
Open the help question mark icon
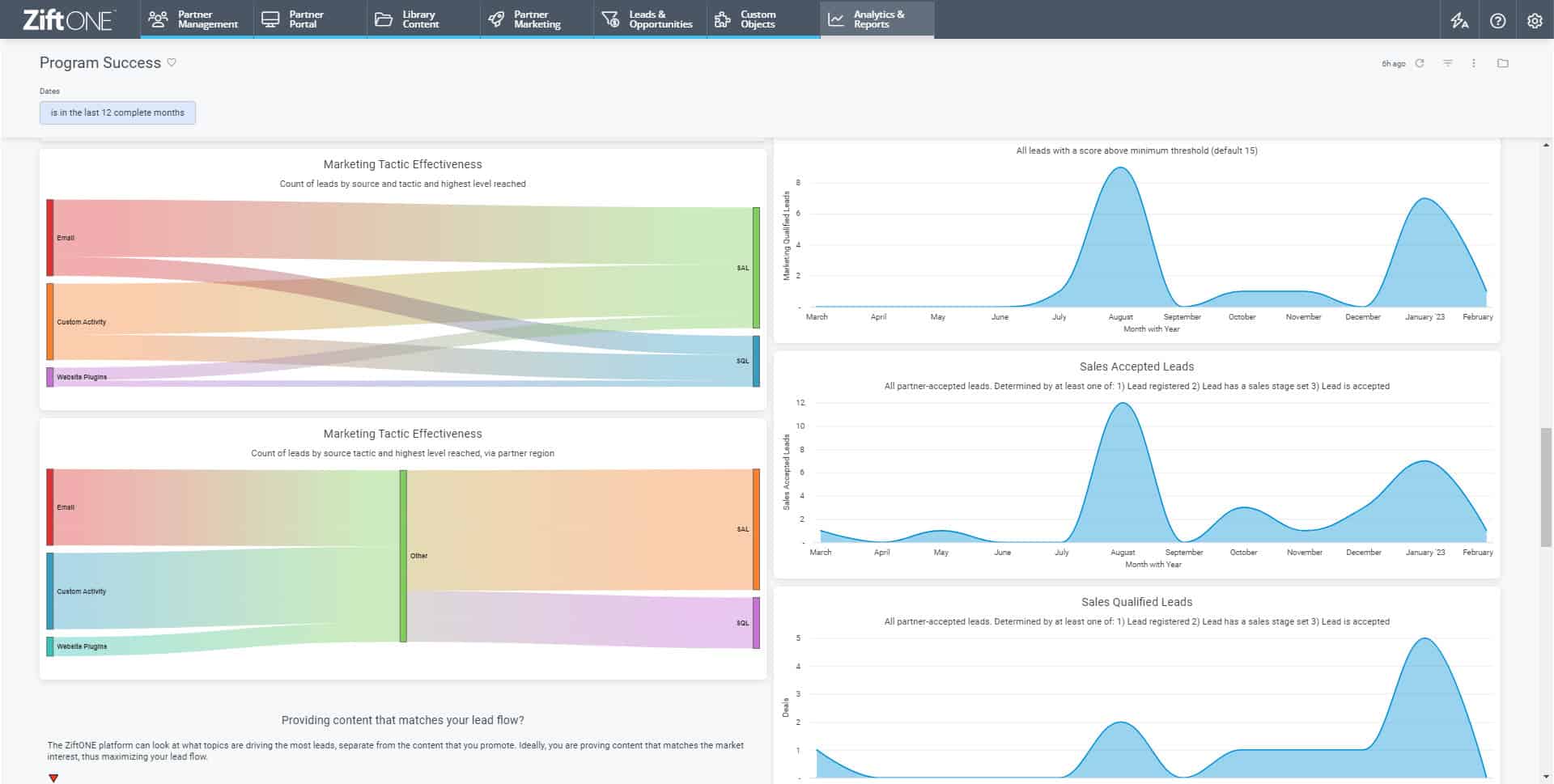1497,20
